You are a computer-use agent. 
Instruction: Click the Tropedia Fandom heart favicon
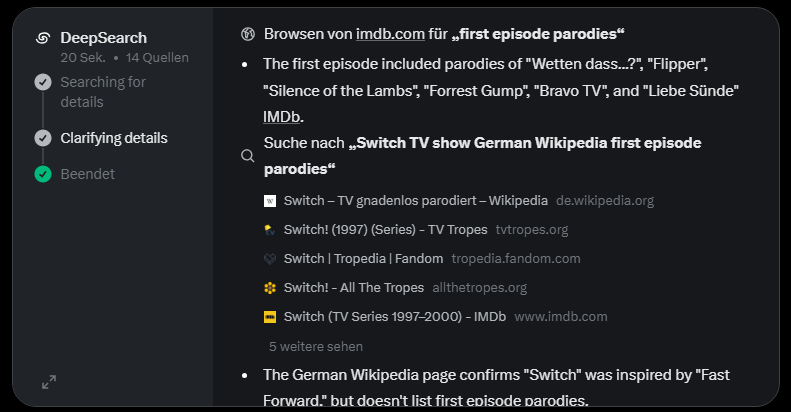pyautogui.click(x=270, y=259)
